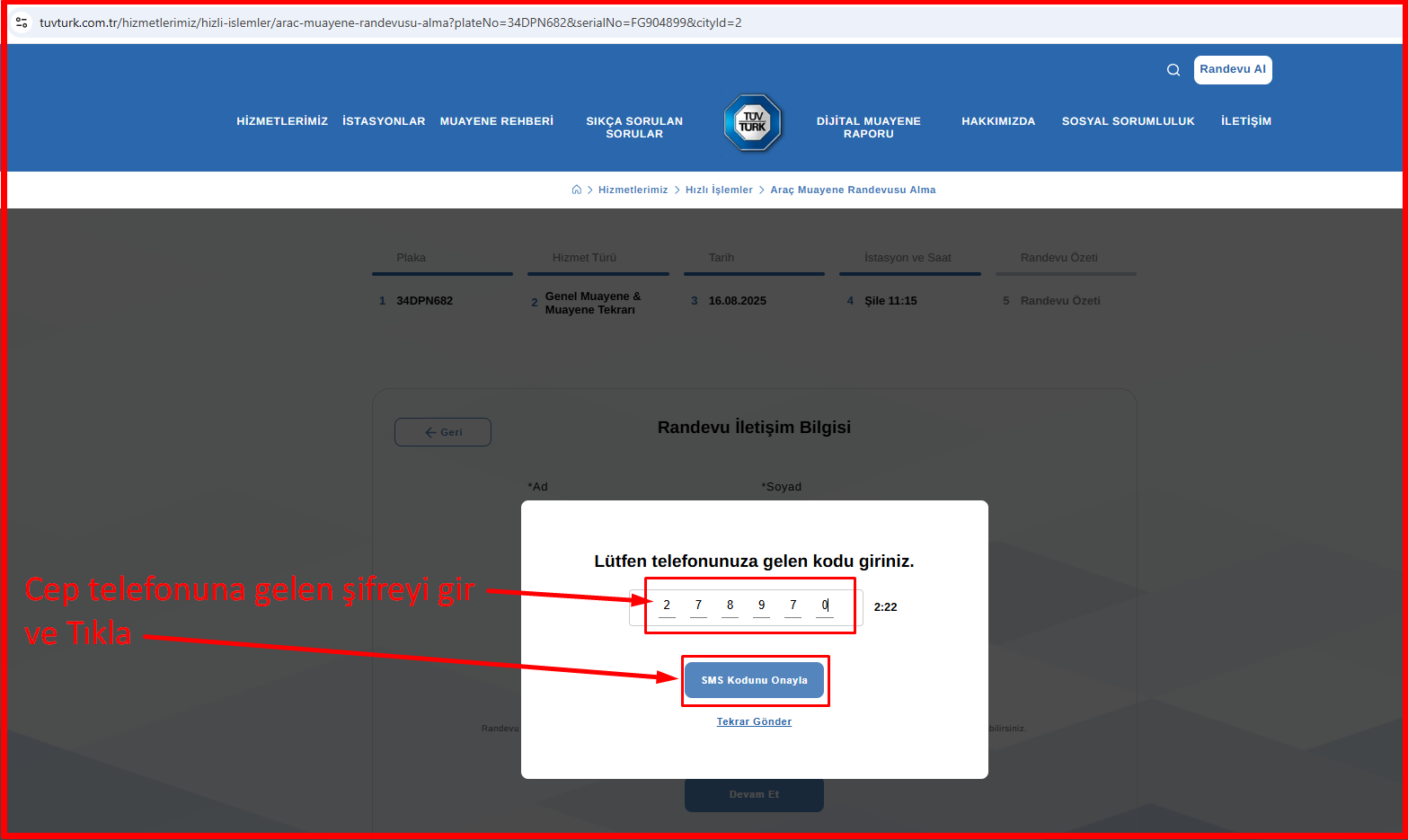This screenshot has width=1408, height=840.
Task: Select İstasyon ve Saat step Şile 11:15
Action: [x=909, y=280]
